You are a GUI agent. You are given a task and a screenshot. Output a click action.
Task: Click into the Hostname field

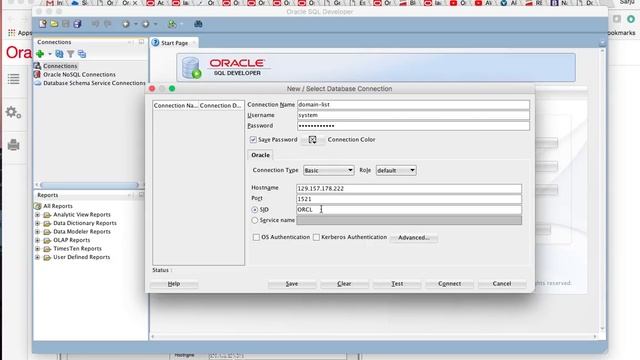[409, 189]
